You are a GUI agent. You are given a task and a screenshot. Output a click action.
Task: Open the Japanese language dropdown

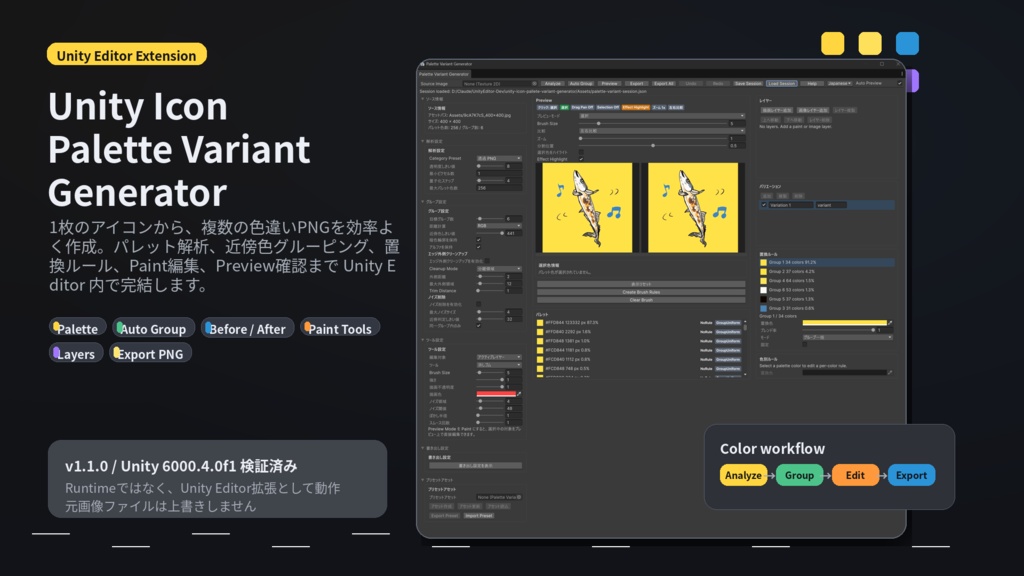tap(839, 84)
